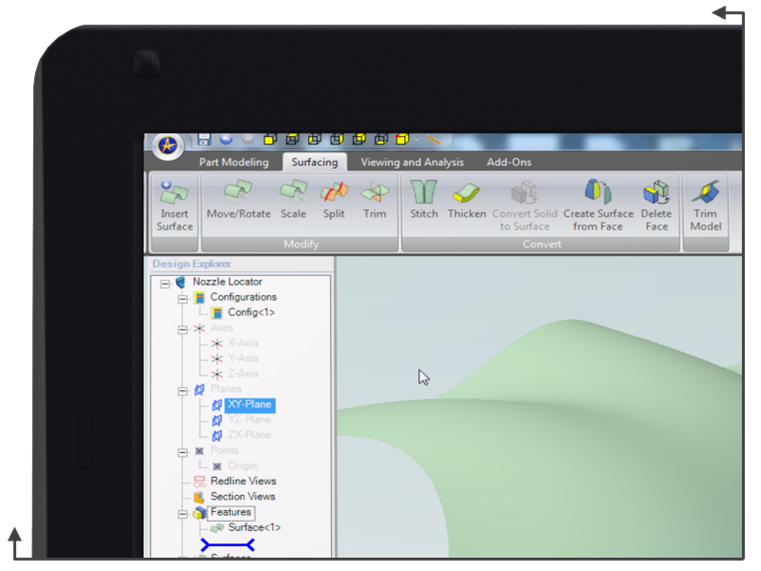Select Surface<1> feature in the tree

[x=254, y=527]
